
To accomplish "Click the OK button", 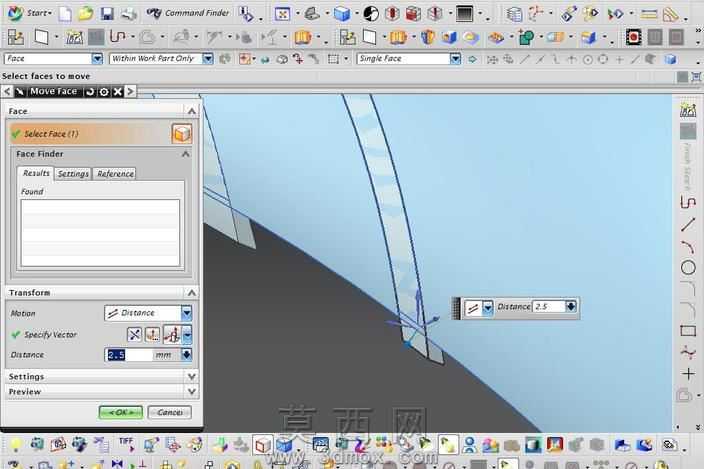I will tap(121, 412).
